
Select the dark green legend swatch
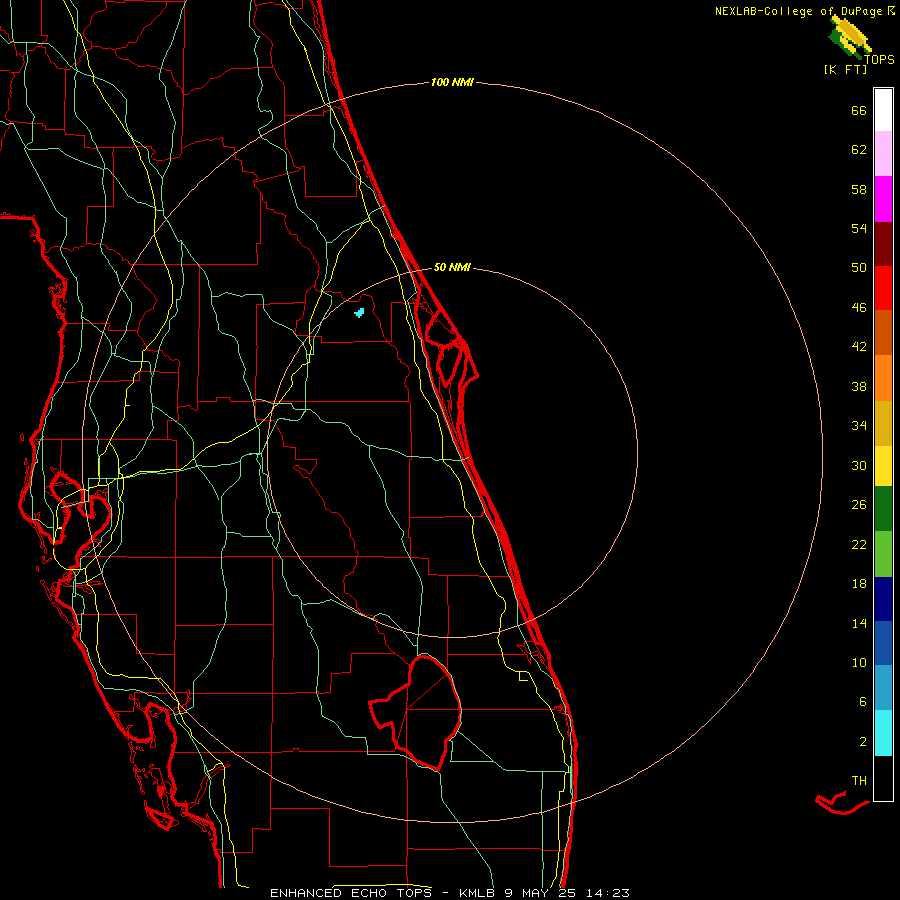point(883,509)
